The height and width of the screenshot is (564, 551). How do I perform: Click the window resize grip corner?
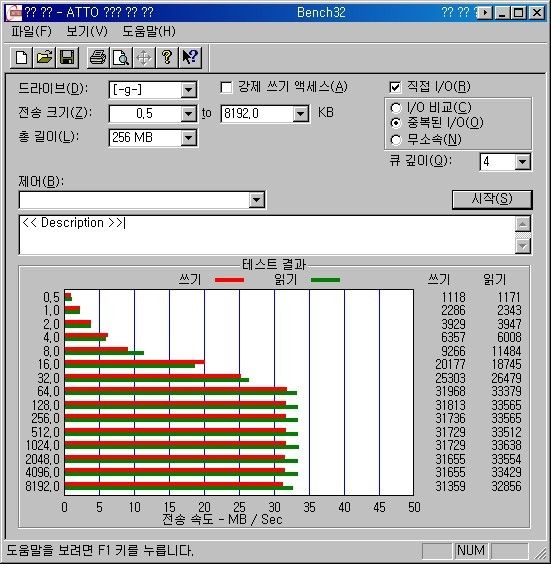541,553
